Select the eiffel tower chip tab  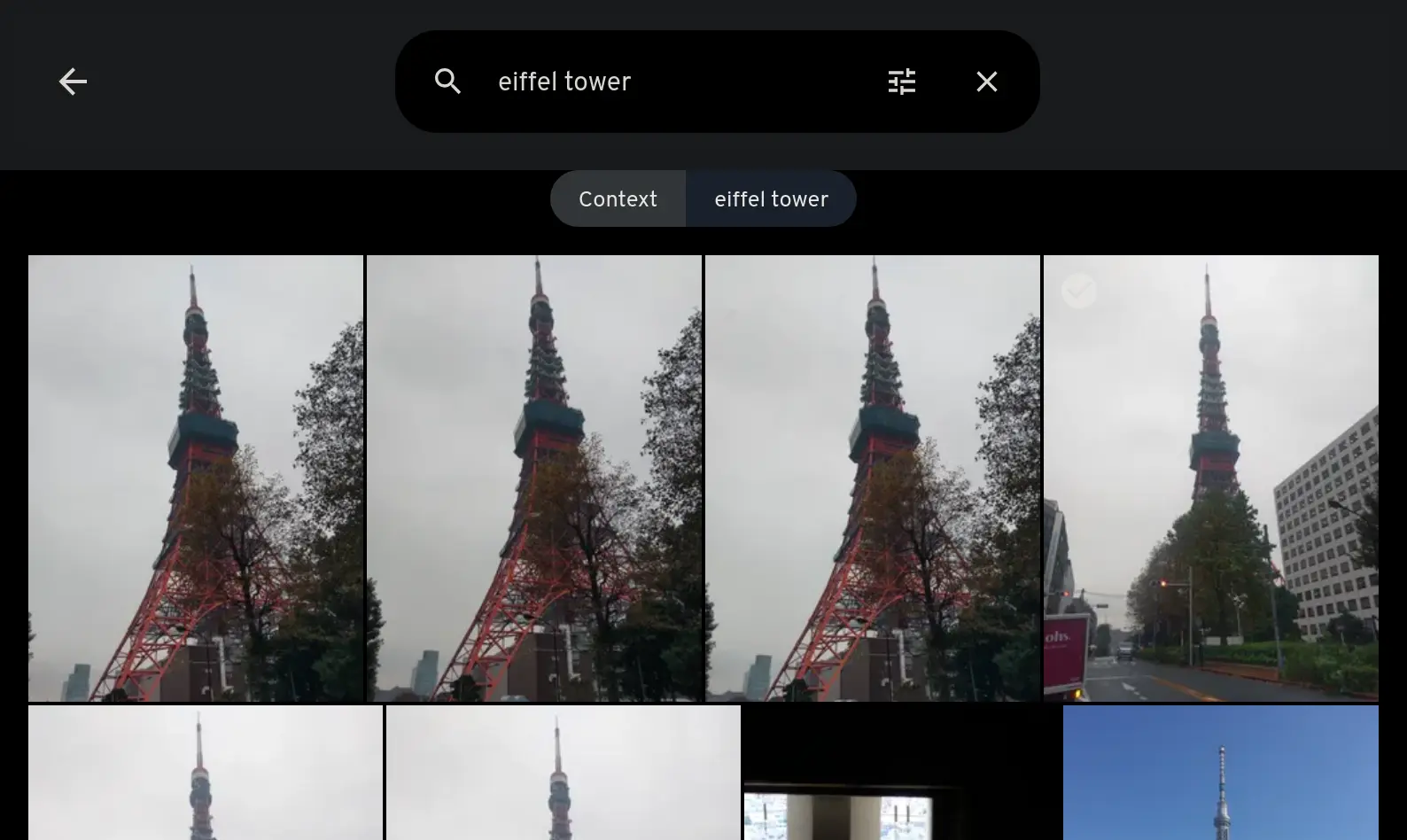[x=771, y=198]
